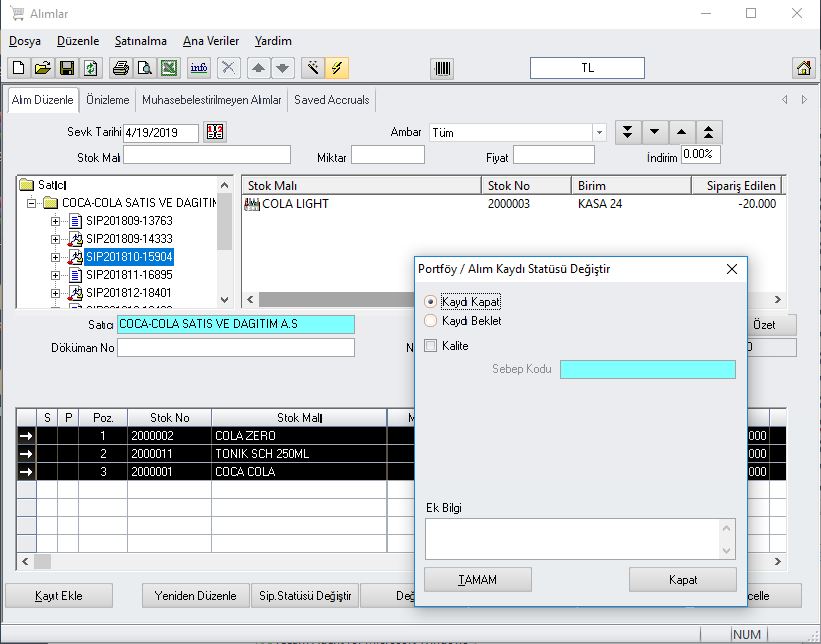Close the Statüsü Değiştir dialog with X
Image resolution: width=821 pixels, height=644 pixels.
pos(732,269)
